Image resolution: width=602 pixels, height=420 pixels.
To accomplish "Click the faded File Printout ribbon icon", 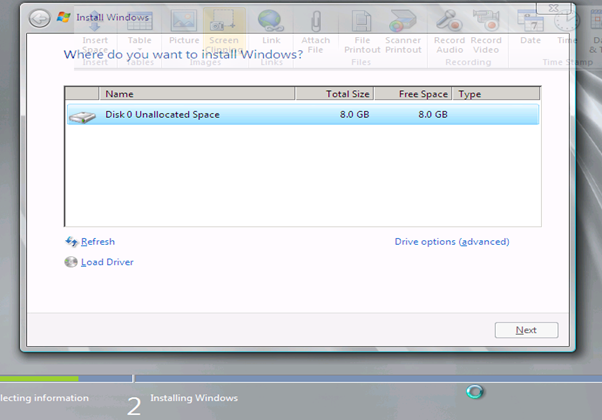I will 361,21.
